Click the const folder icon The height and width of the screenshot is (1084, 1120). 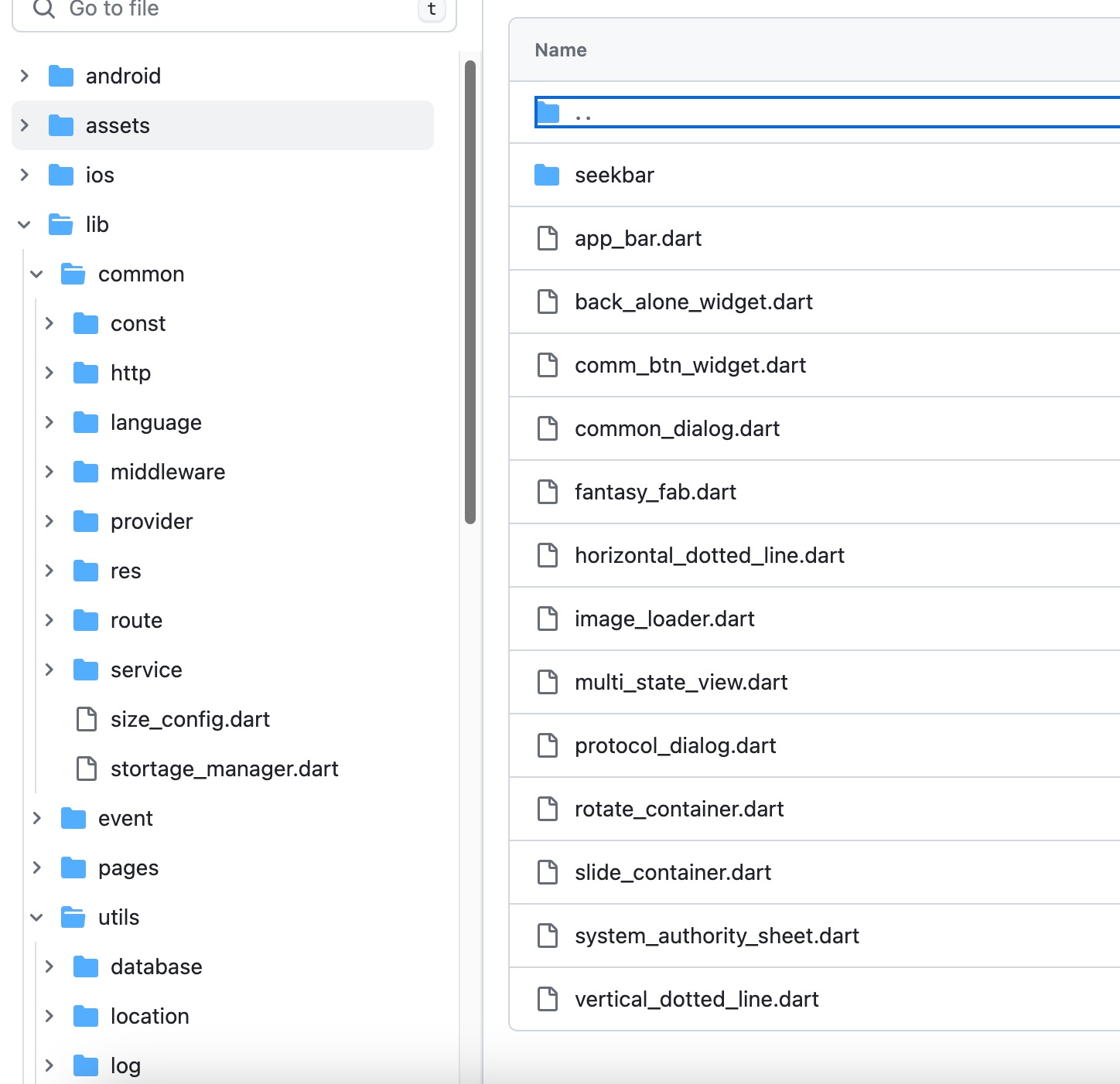(x=86, y=323)
